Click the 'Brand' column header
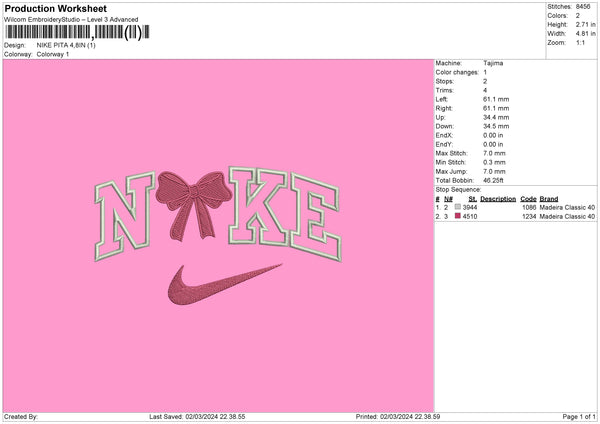This screenshot has height=424, width=600. [x=549, y=199]
